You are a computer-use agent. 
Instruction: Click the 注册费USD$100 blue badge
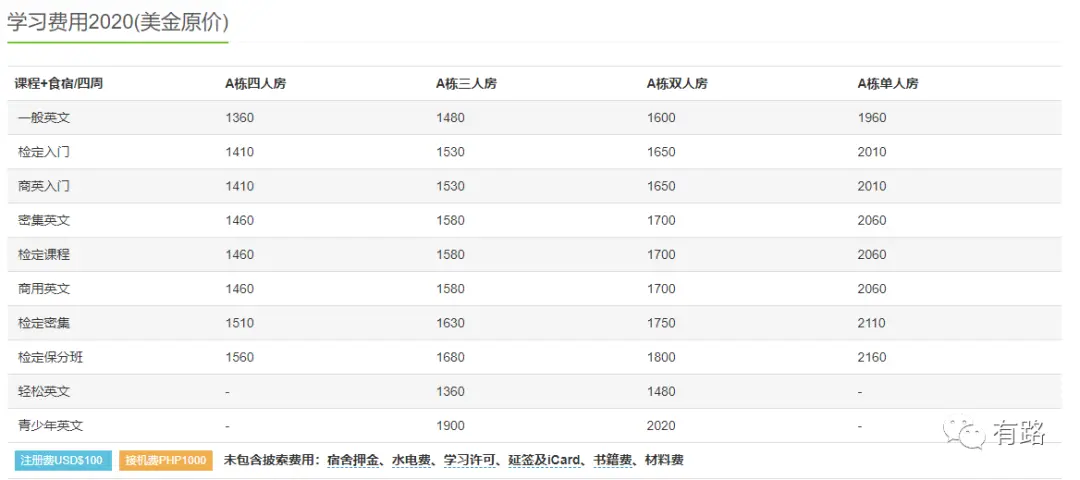point(63,460)
